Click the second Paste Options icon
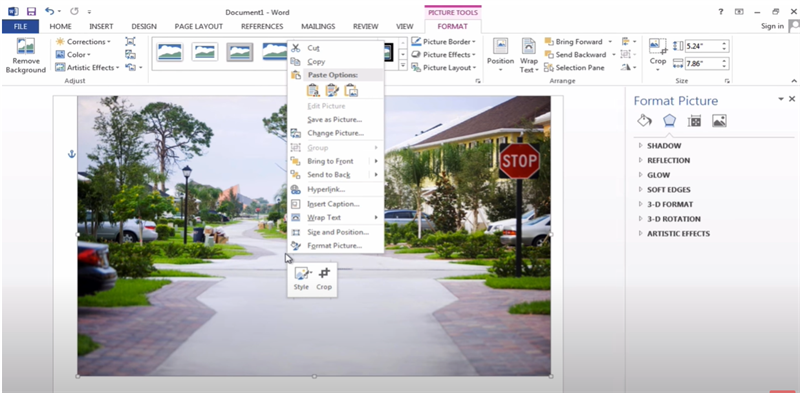Image resolution: width=800 pixels, height=393 pixels. click(x=332, y=90)
